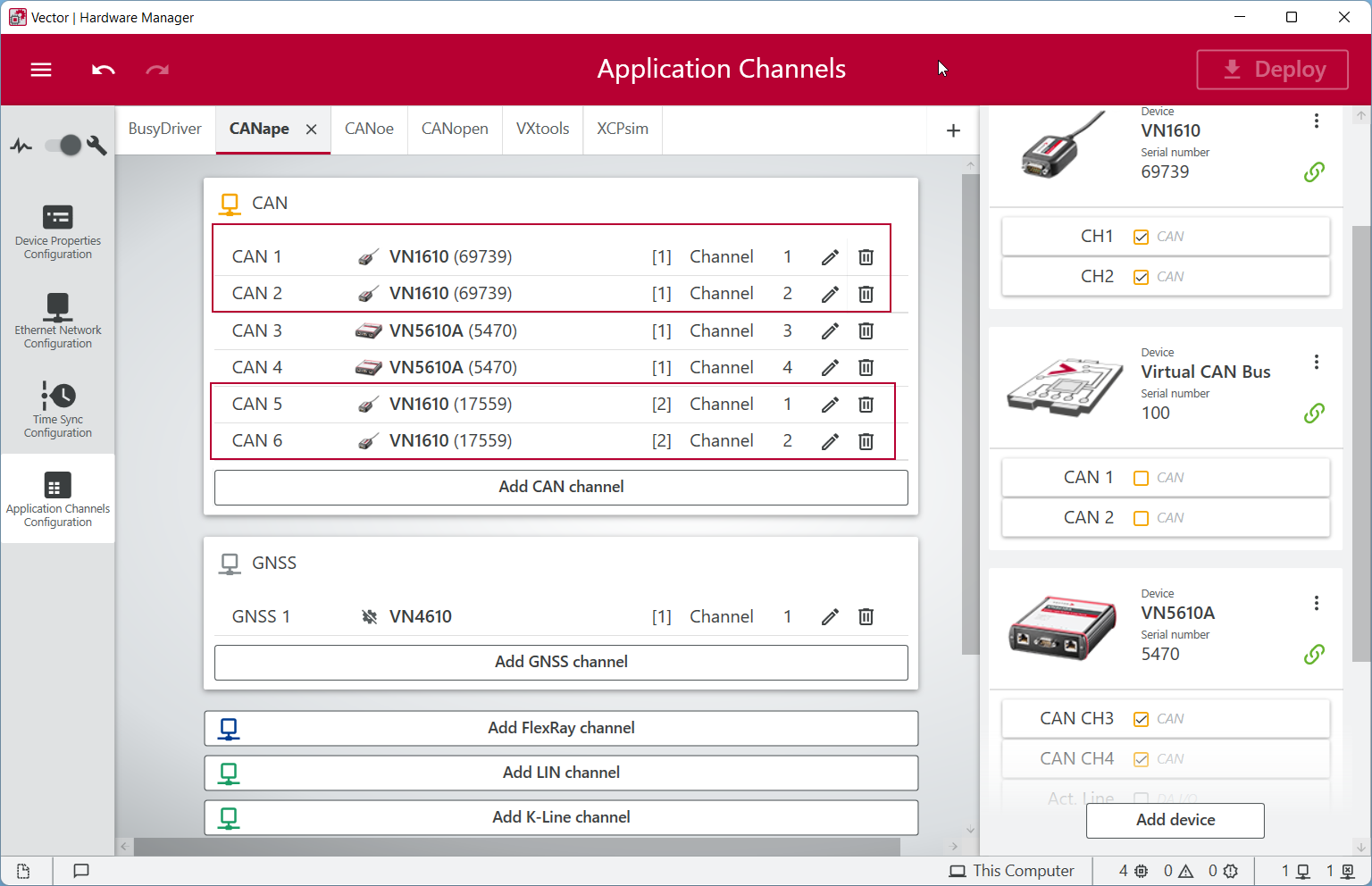The height and width of the screenshot is (886, 1372).
Task: Open the feedback comment icon in status bar
Action: (81, 871)
